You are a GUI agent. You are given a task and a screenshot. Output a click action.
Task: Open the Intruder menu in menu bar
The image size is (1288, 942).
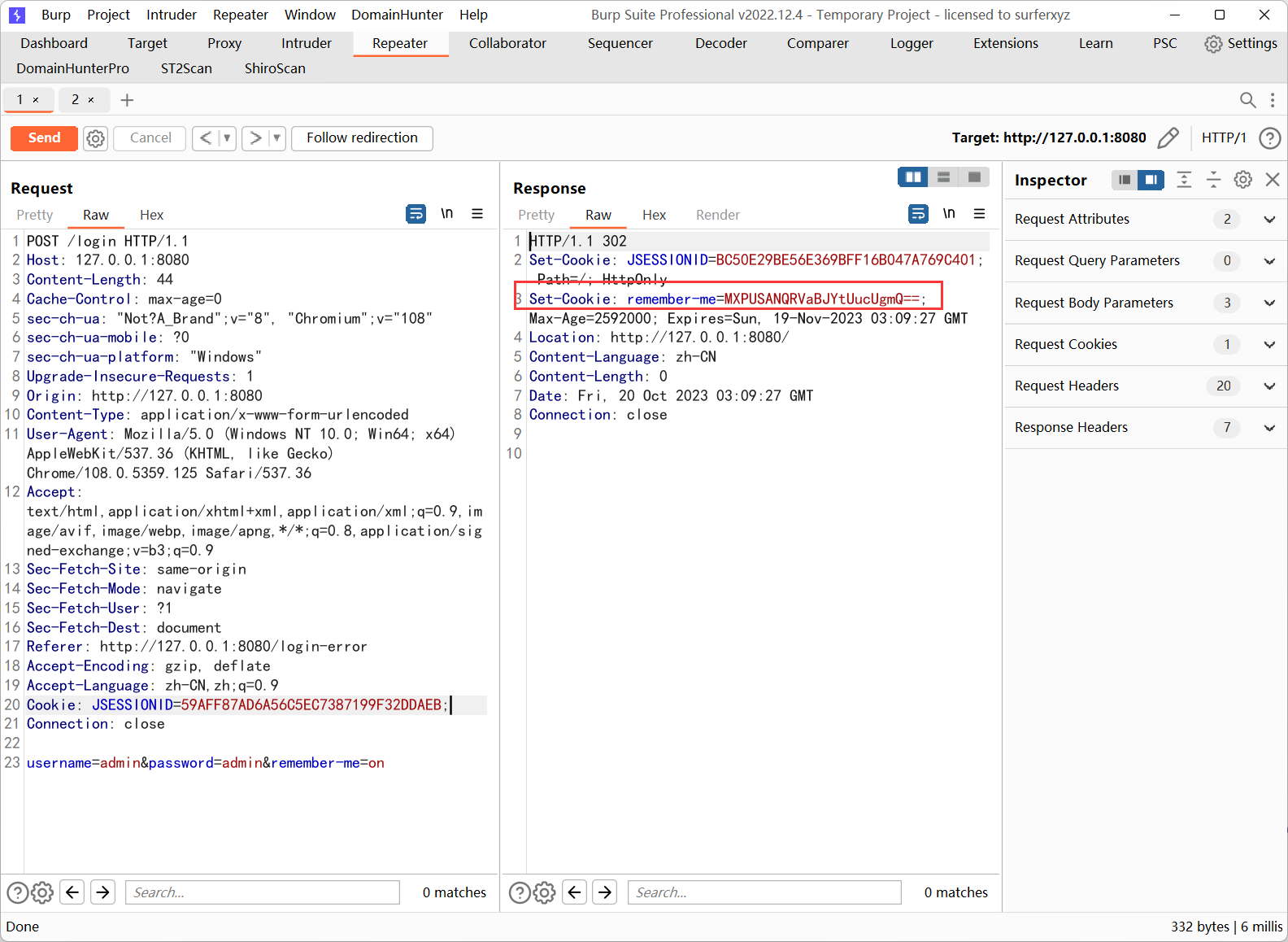[x=172, y=15]
